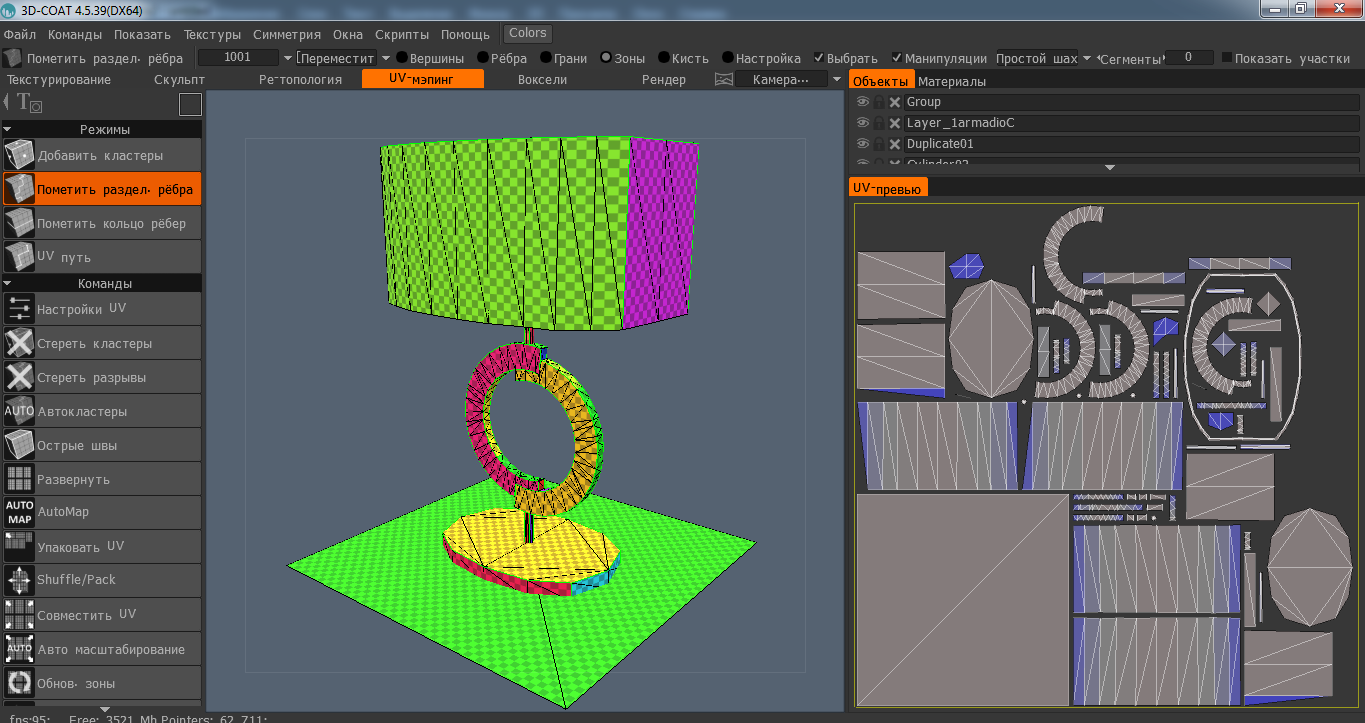Collapse the Режимы section

point(8,129)
